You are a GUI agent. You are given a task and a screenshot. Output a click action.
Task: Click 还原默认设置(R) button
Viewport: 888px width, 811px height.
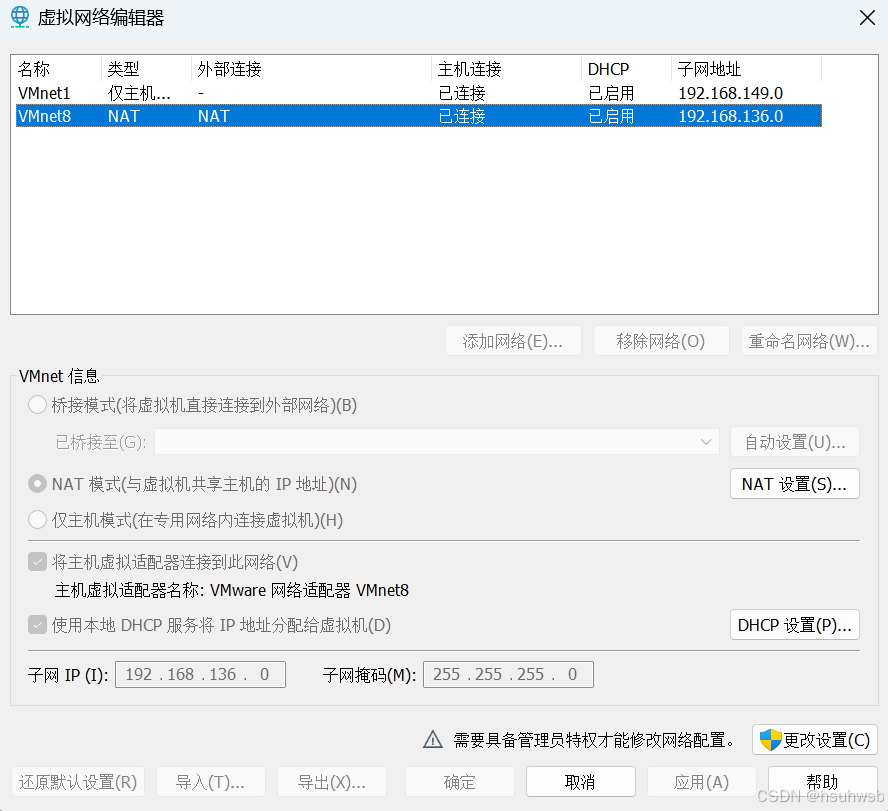tap(78, 782)
